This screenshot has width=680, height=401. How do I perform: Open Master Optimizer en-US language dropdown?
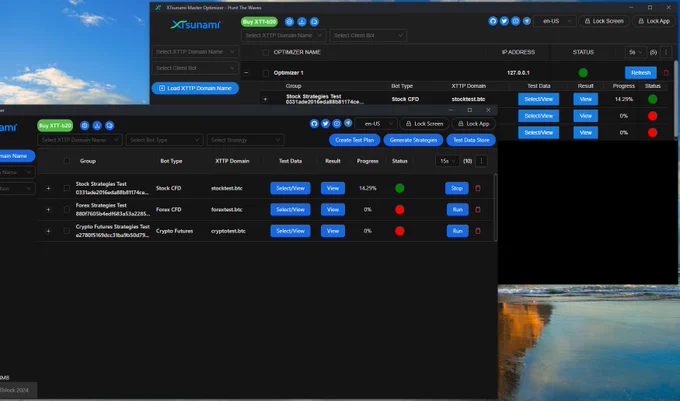[555, 21]
